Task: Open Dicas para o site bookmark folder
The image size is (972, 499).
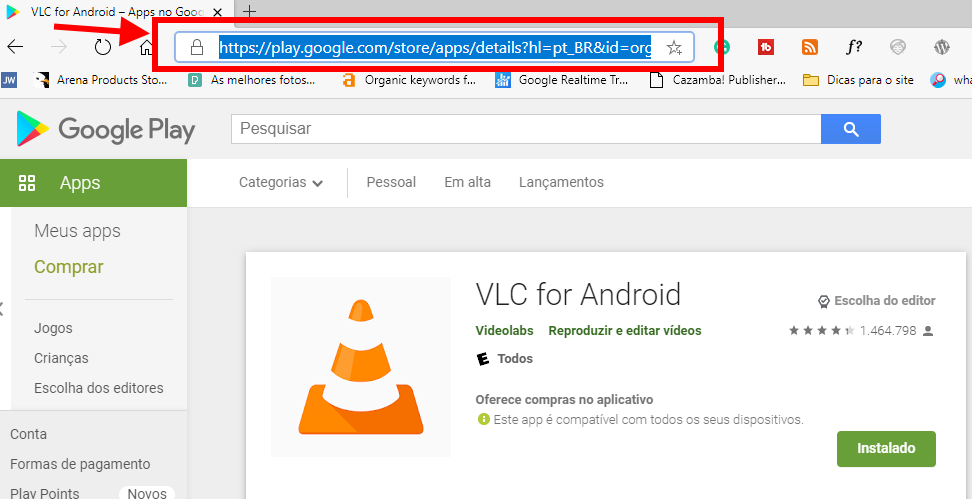Action: pyautogui.click(x=858, y=80)
